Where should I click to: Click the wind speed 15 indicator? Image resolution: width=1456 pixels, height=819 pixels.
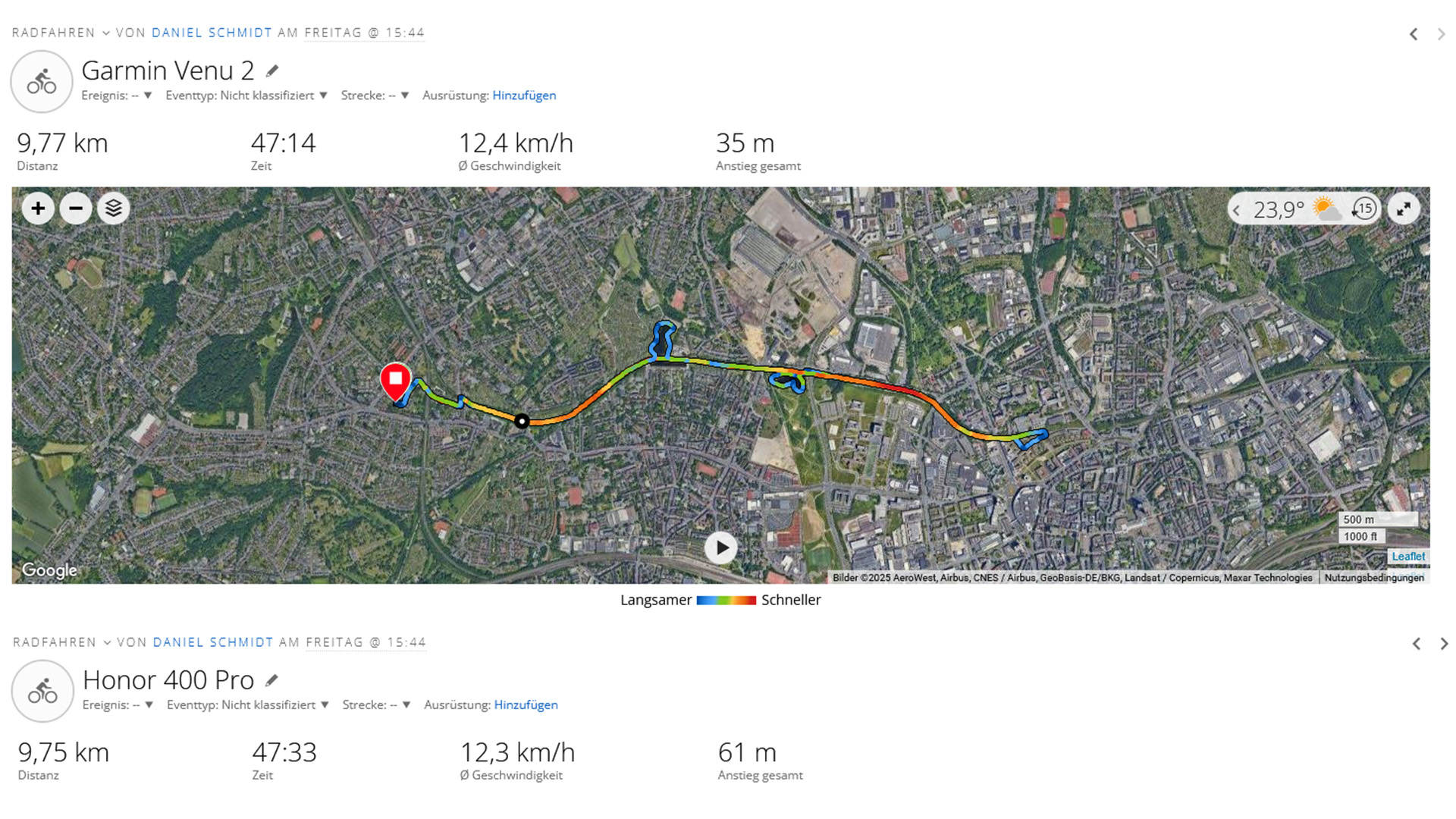[1364, 209]
